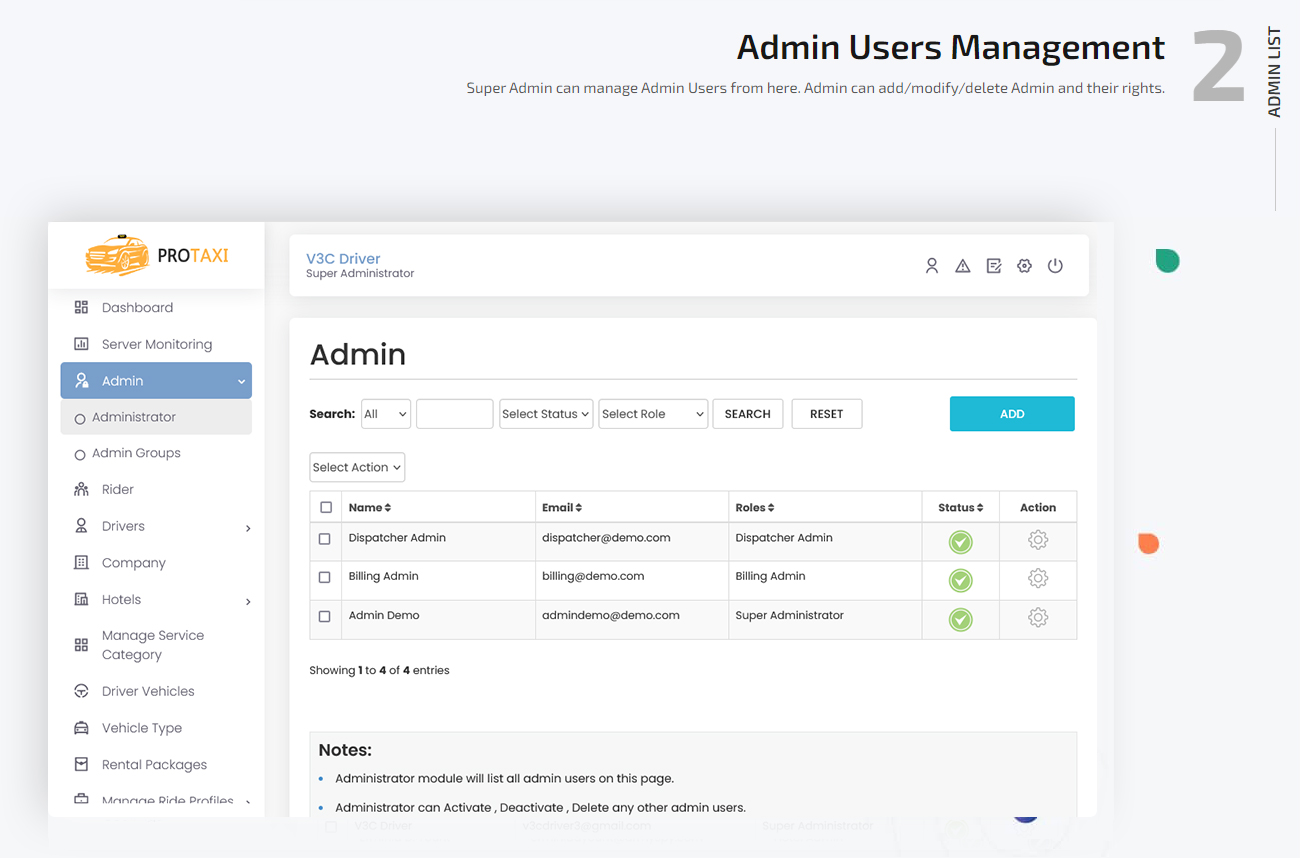Click the Manage Service Category icon
Viewport: 1301px width, 858px height.
81,645
